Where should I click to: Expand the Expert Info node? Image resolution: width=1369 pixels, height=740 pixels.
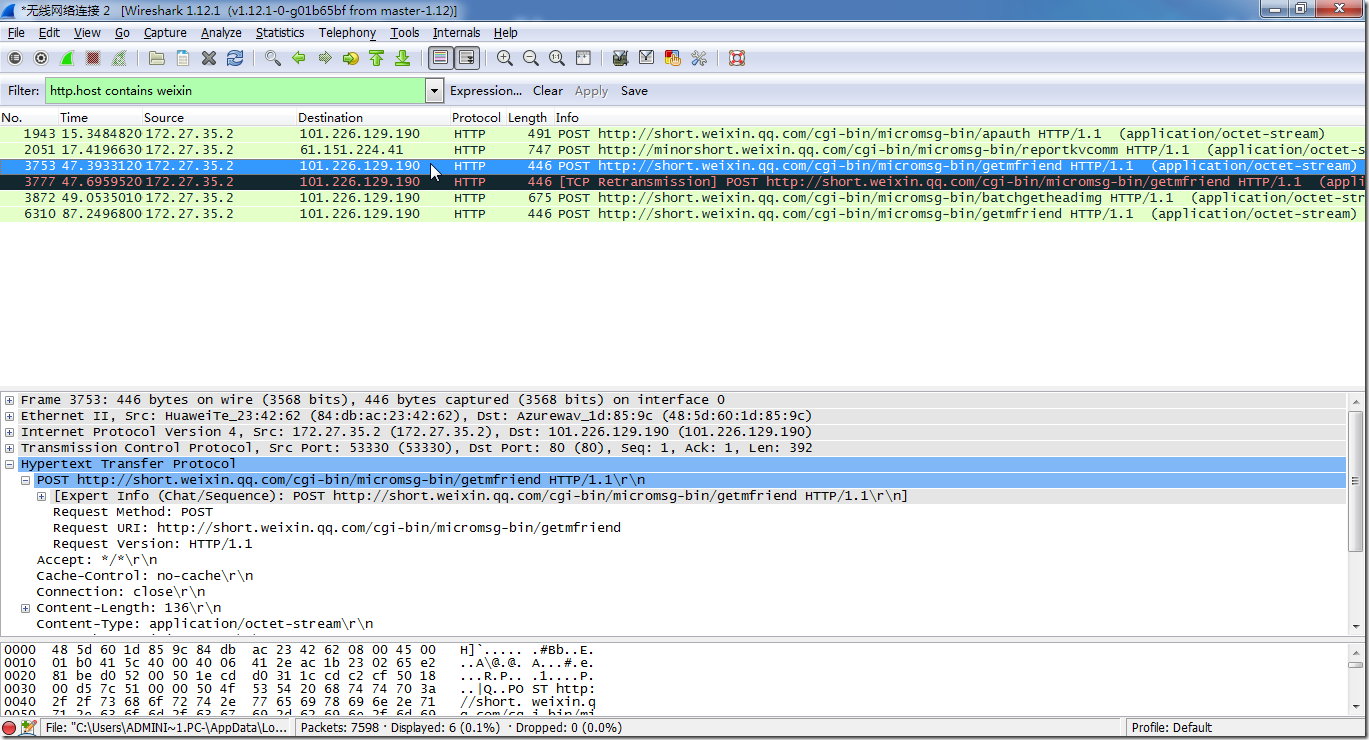[42, 496]
